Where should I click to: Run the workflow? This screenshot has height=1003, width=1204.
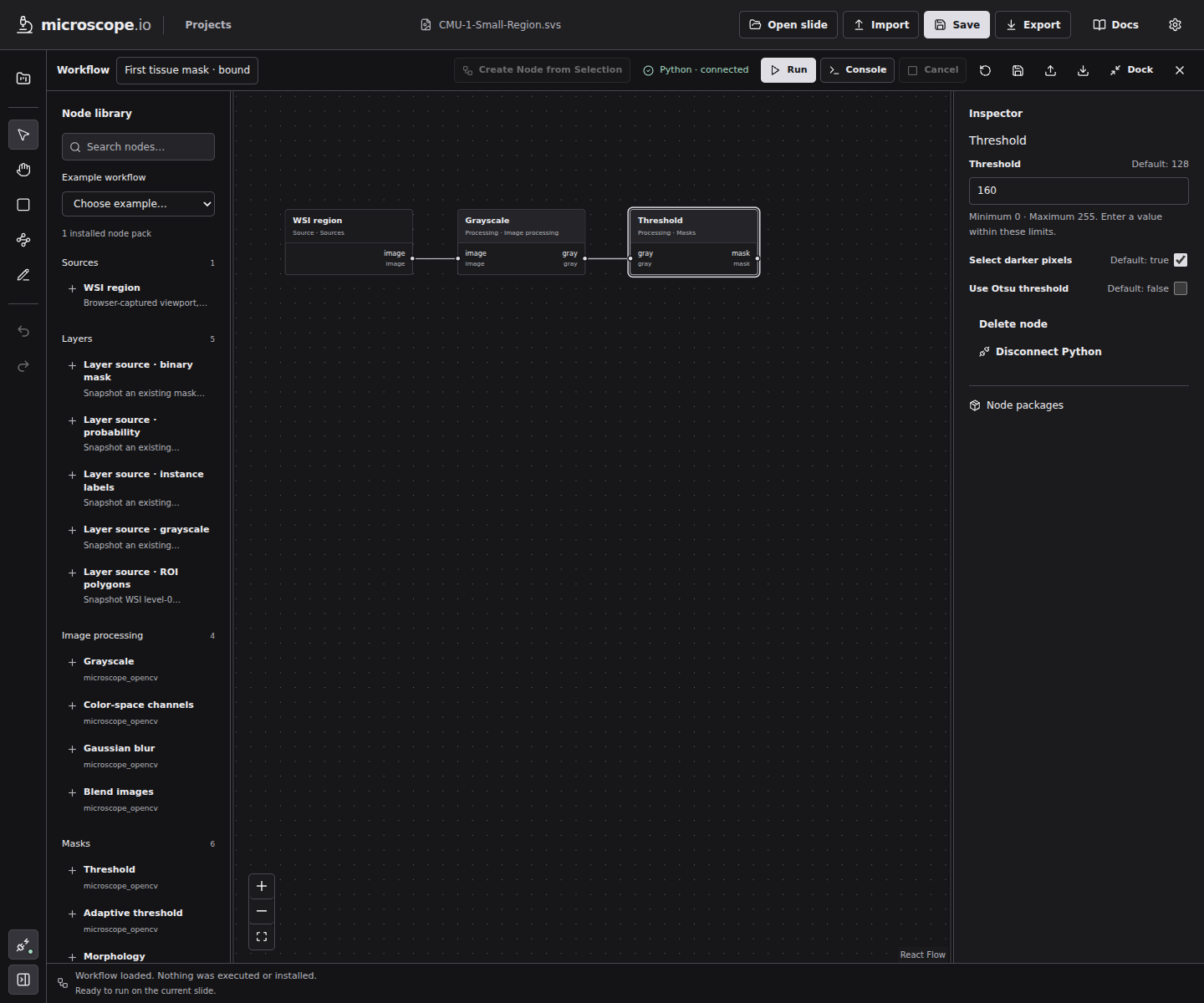(788, 70)
